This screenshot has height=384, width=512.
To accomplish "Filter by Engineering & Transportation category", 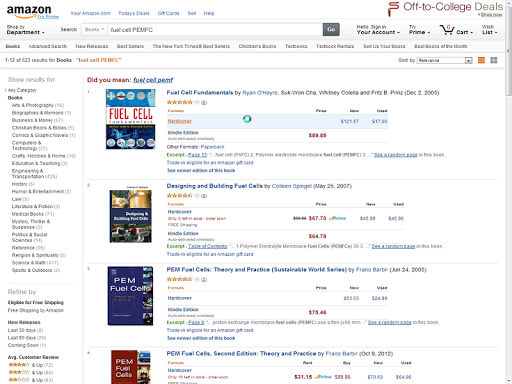I will pos(28,173).
